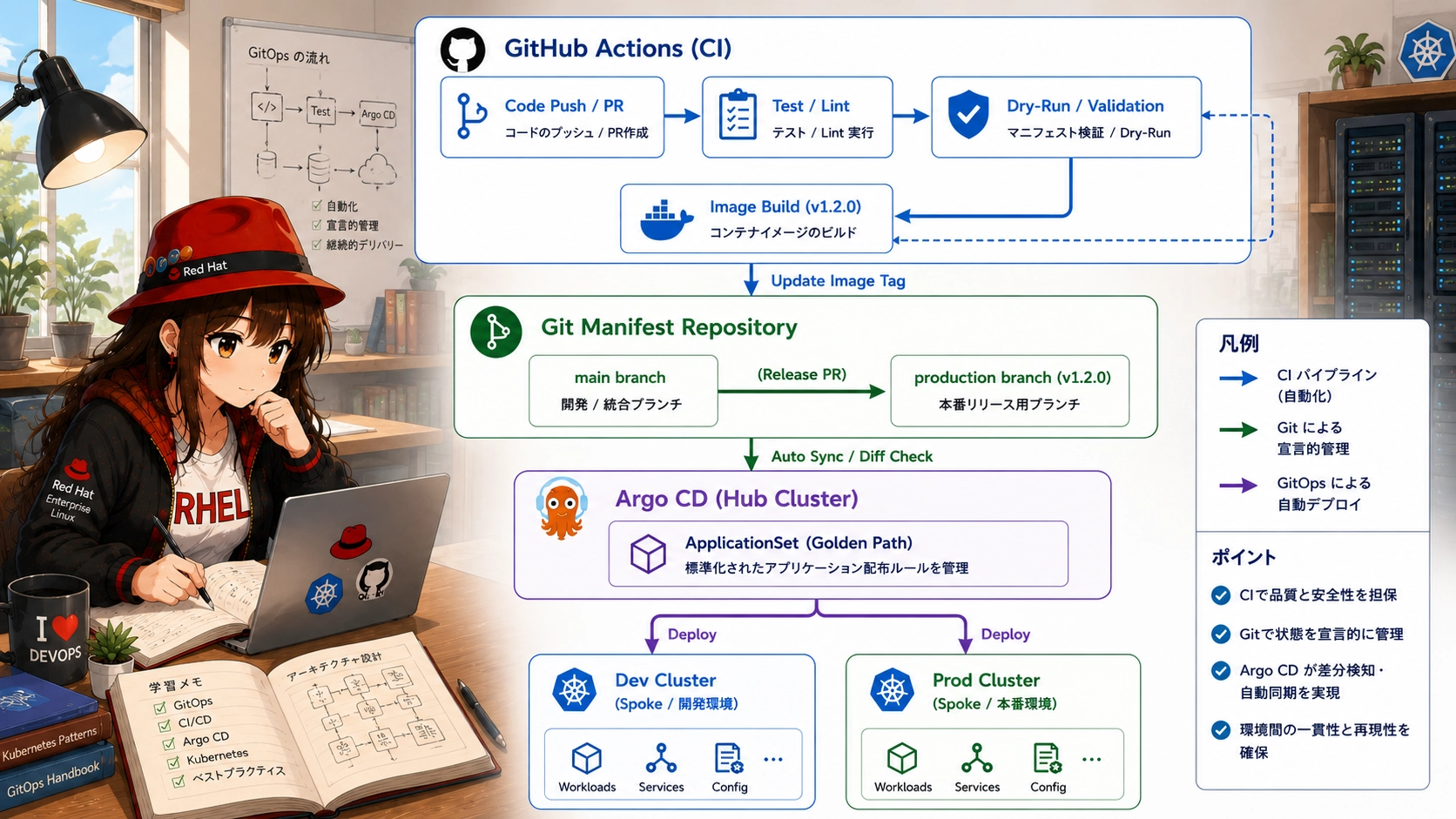Click the Image Build (v1.2.0) title
The height and width of the screenshot is (819, 1456).
point(785,207)
